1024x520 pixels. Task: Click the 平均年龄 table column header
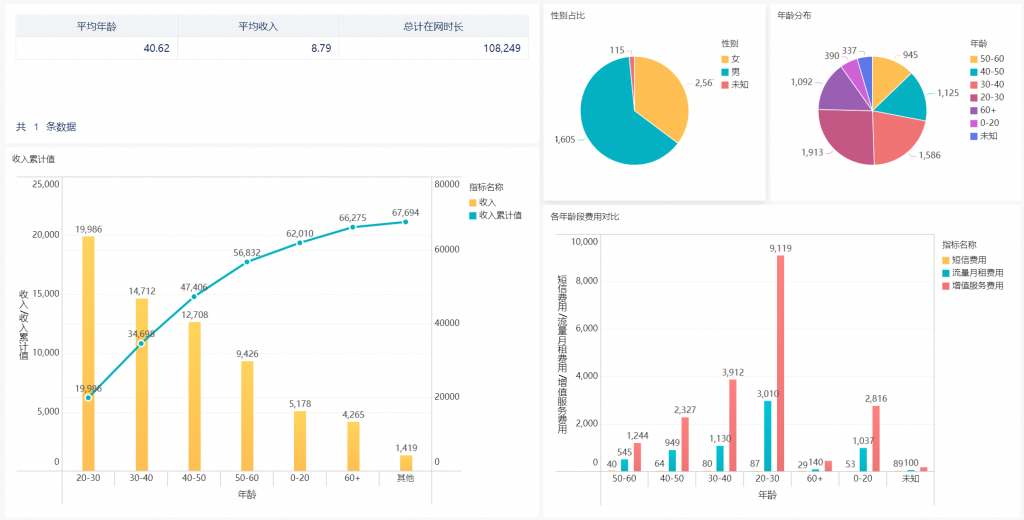click(96, 26)
